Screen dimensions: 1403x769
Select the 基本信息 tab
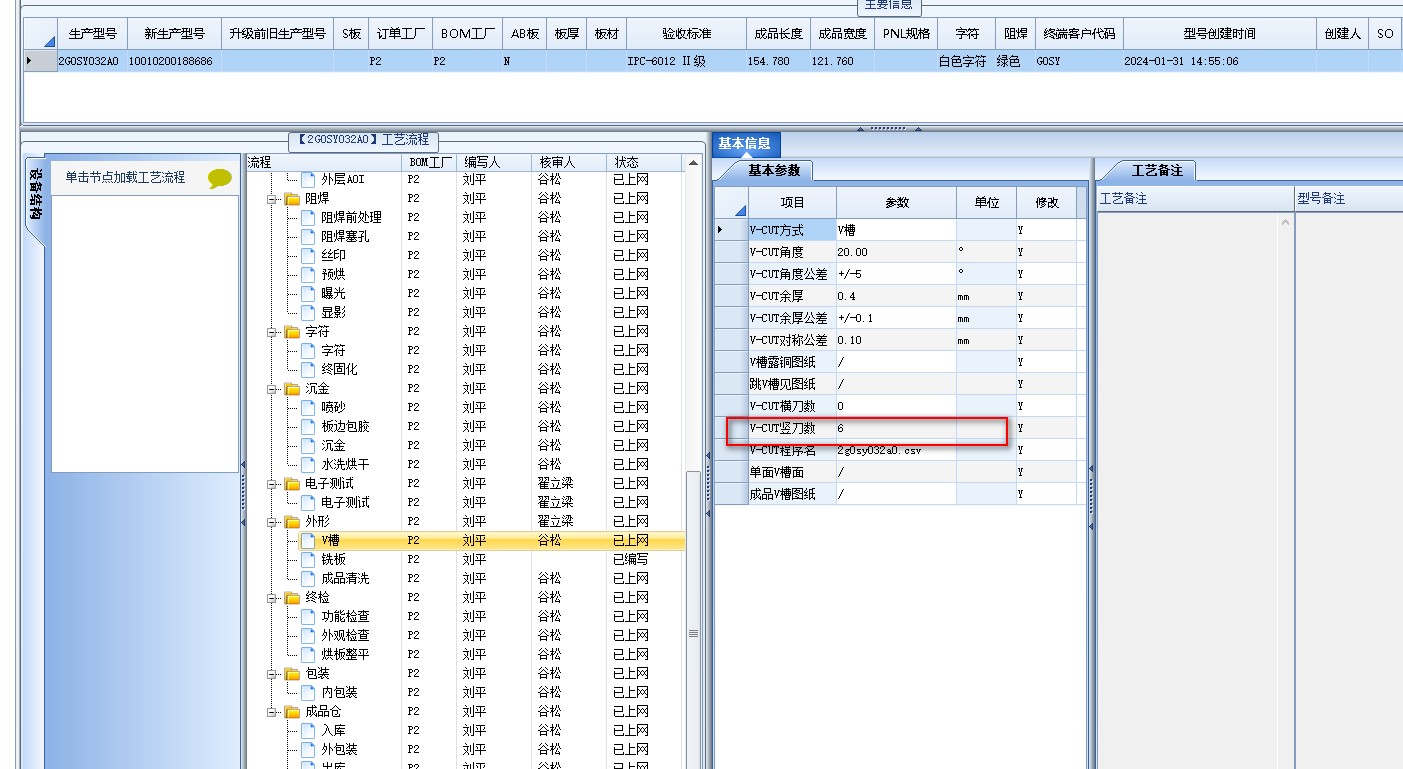coord(745,144)
